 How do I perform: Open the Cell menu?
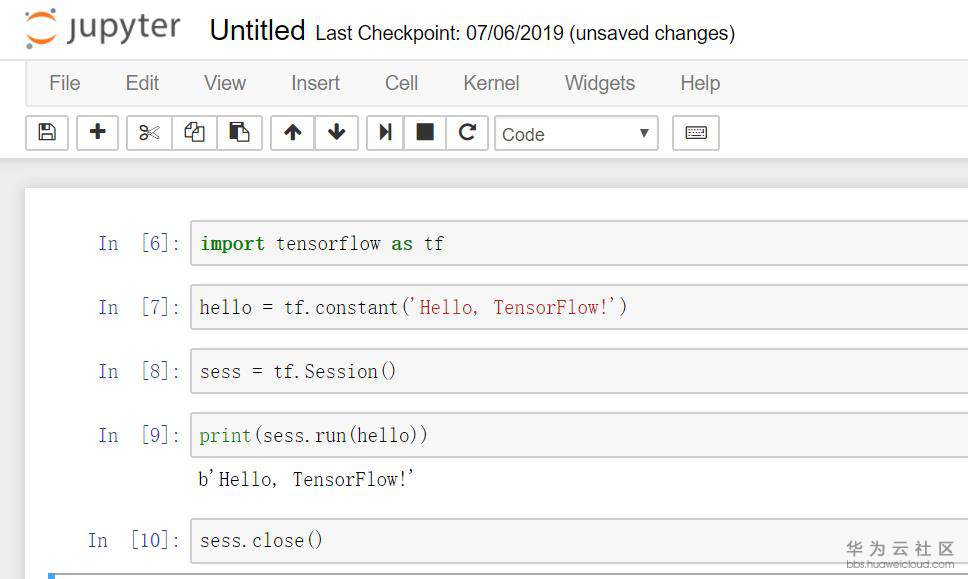[401, 83]
